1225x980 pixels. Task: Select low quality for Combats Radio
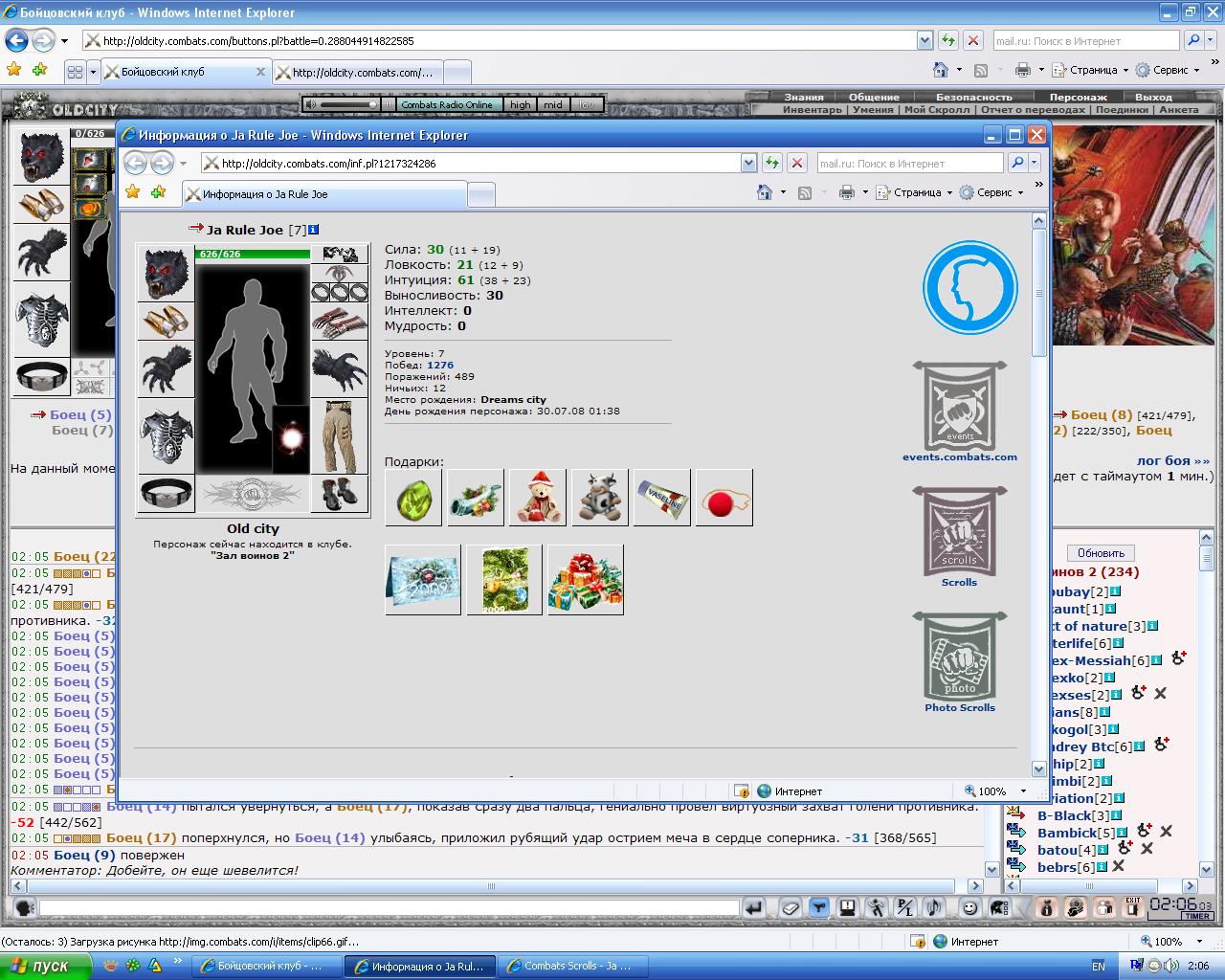[x=587, y=105]
